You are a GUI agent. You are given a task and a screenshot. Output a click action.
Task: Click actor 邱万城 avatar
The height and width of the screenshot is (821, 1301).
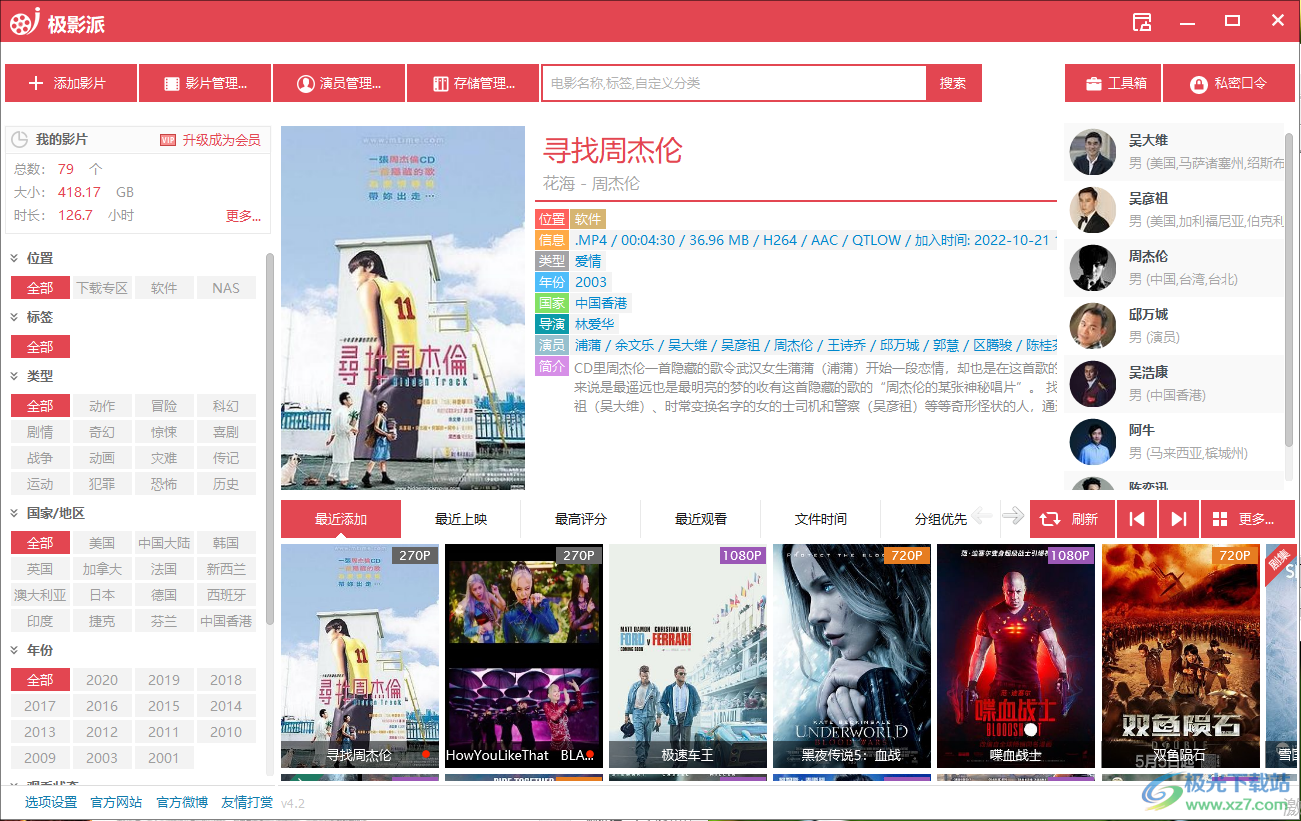click(1092, 326)
